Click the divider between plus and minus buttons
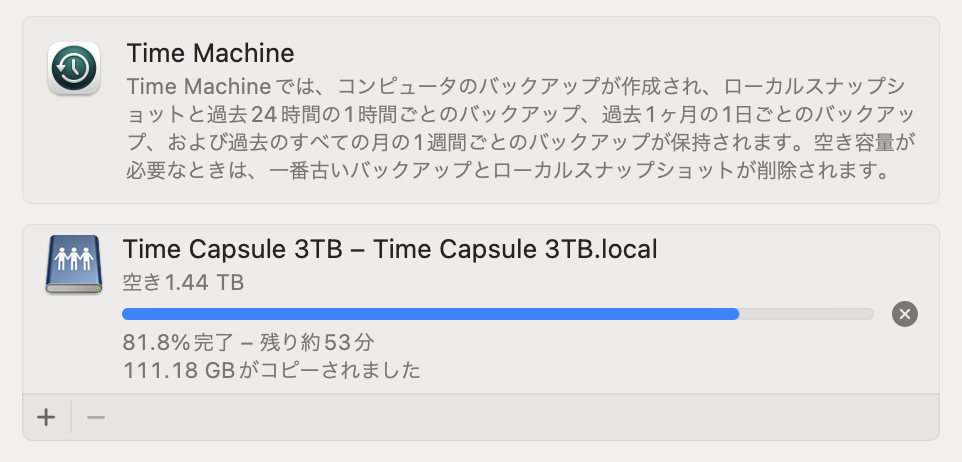Image resolution: width=962 pixels, height=462 pixels. pyautogui.click(x=71, y=417)
